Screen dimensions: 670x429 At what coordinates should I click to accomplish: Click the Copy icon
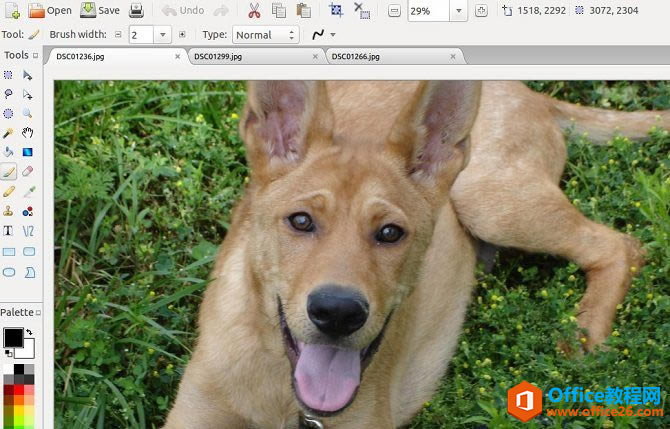[x=279, y=10]
